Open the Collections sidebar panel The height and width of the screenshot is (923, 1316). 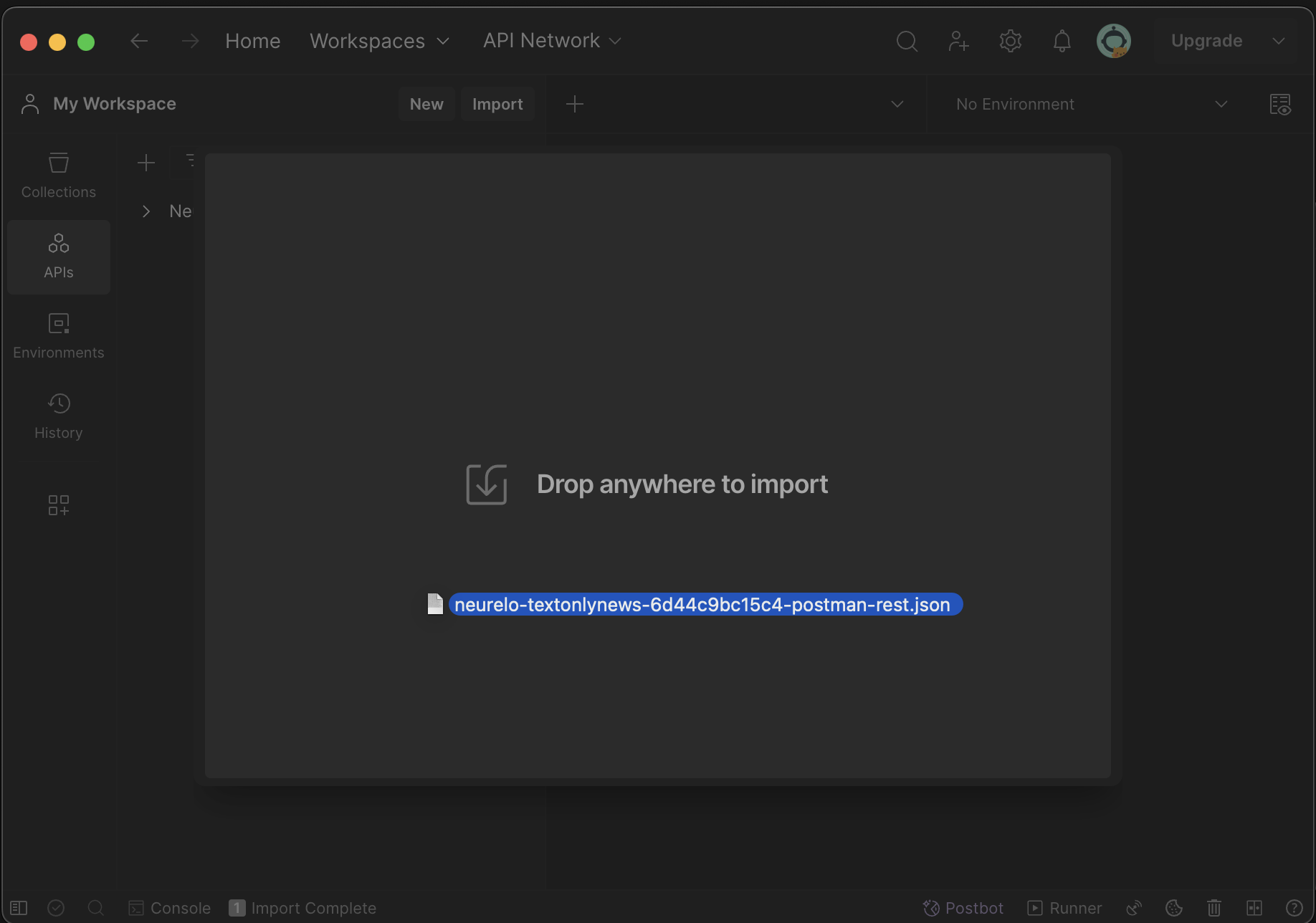(58, 176)
